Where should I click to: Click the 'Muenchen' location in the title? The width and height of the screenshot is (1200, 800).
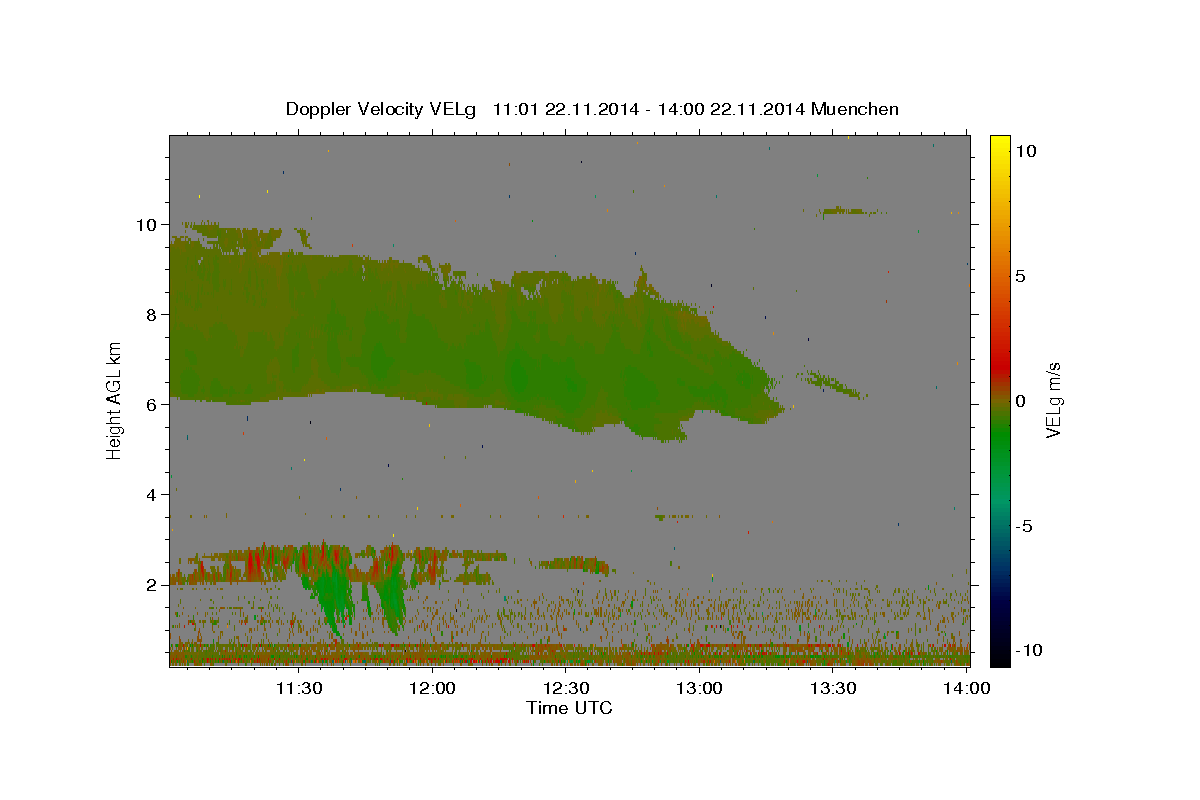click(855, 109)
